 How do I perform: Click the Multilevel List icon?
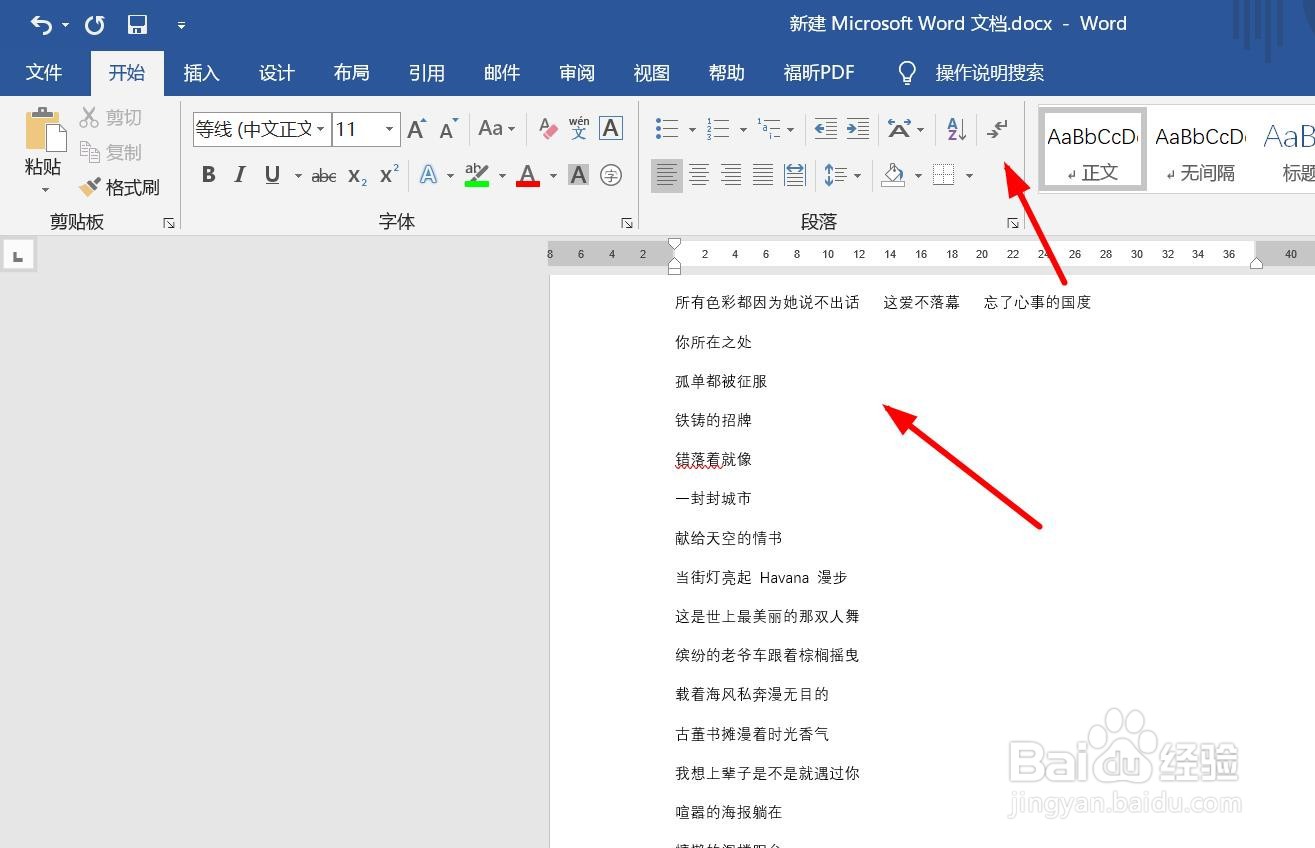coord(768,128)
